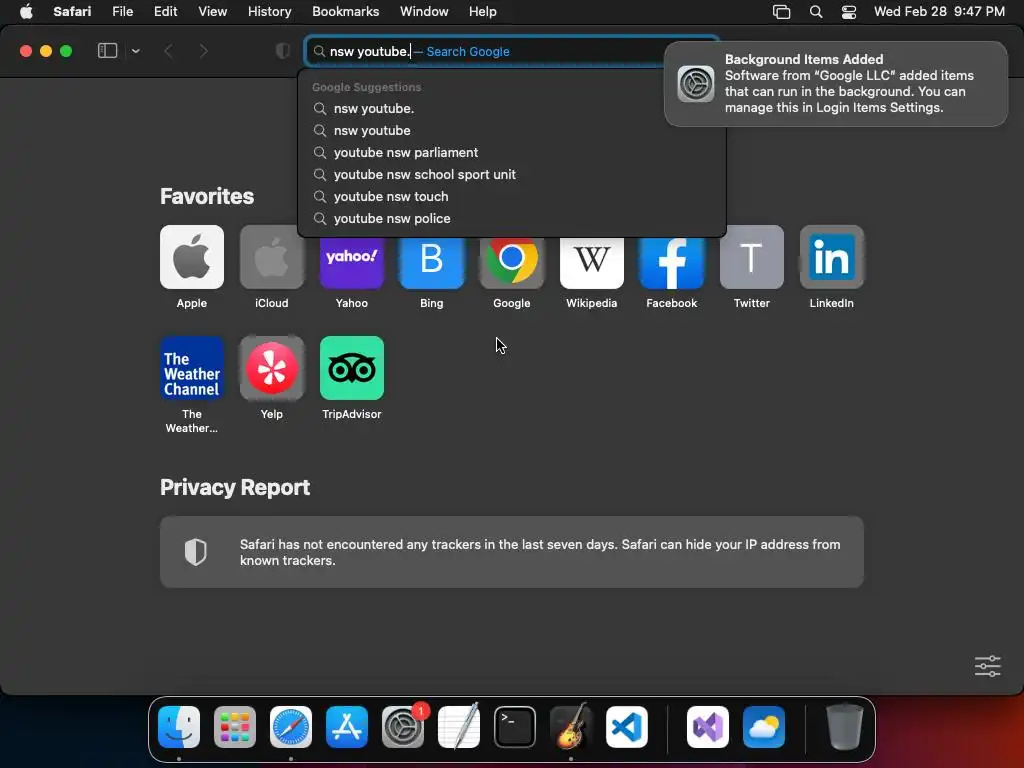
Task: Open Safari from the Dock
Action: (x=291, y=727)
